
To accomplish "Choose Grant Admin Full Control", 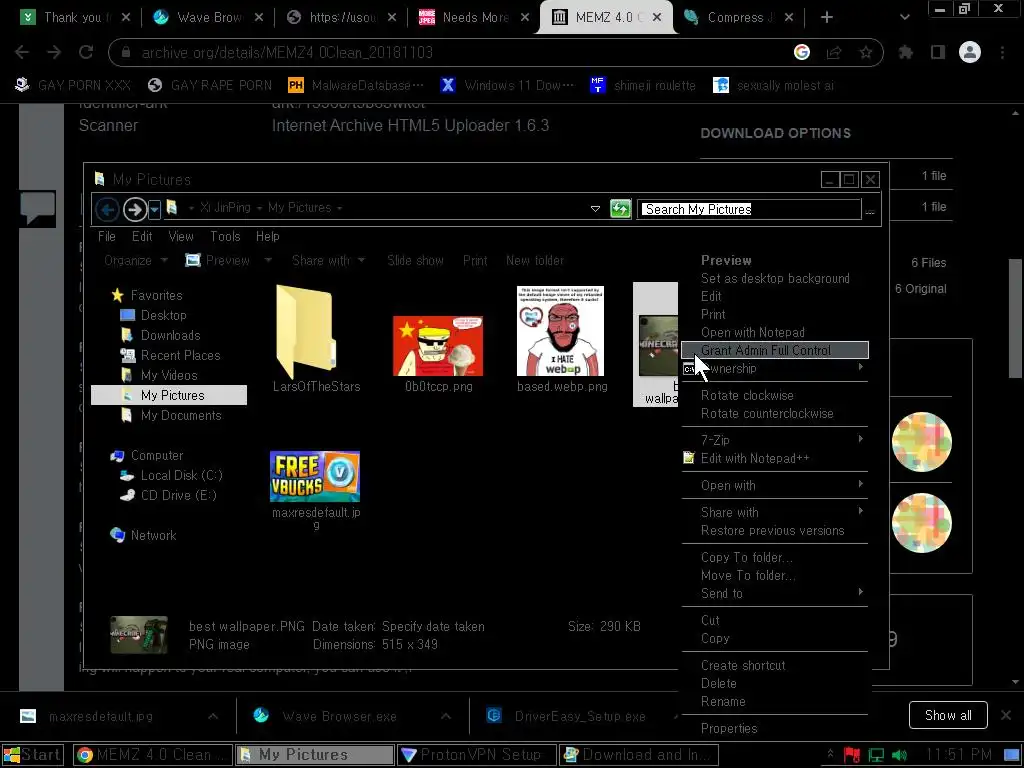I will (775, 350).
